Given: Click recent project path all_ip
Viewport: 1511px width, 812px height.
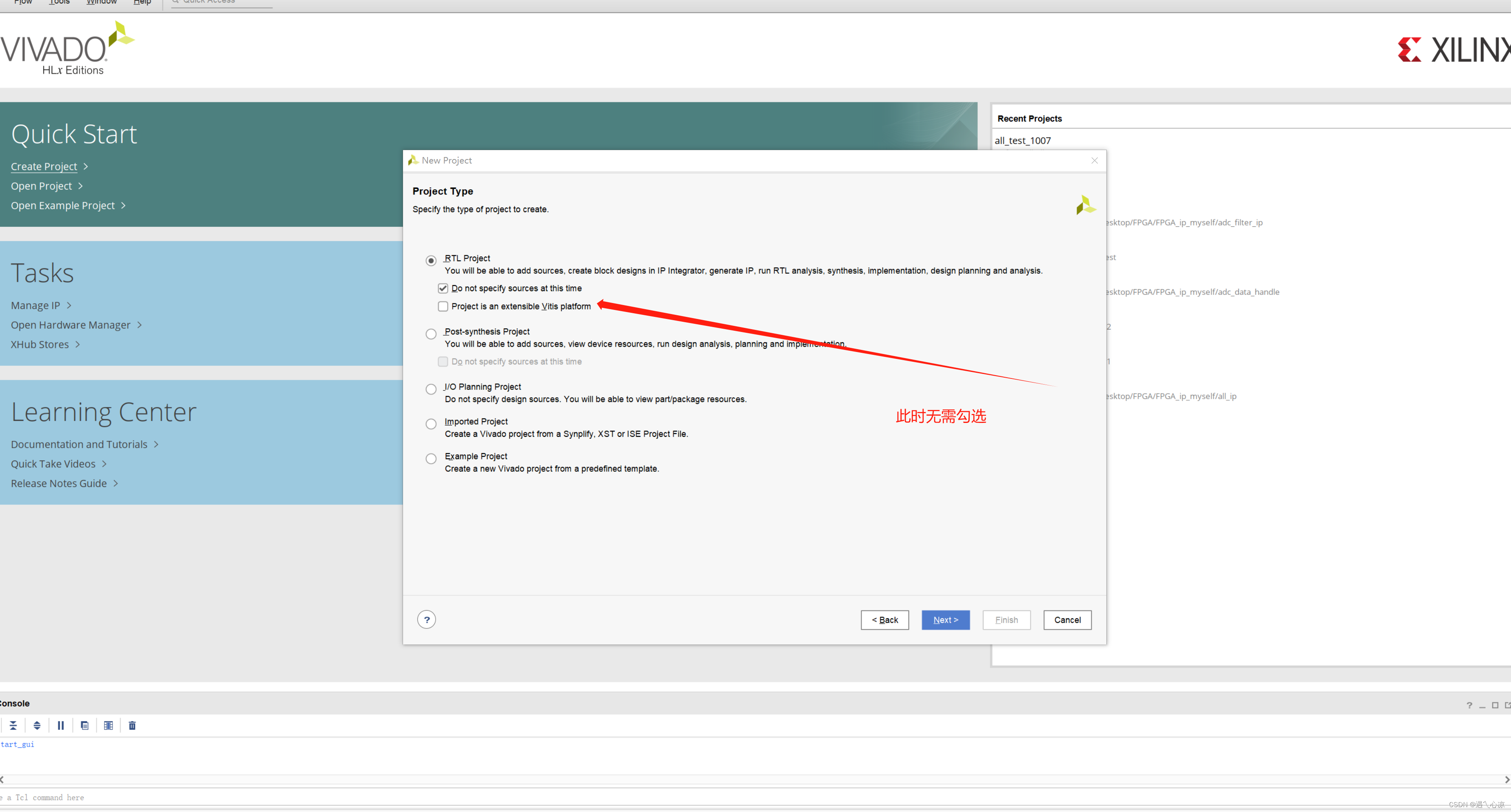Looking at the screenshot, I should click(x=1171, y=396).
